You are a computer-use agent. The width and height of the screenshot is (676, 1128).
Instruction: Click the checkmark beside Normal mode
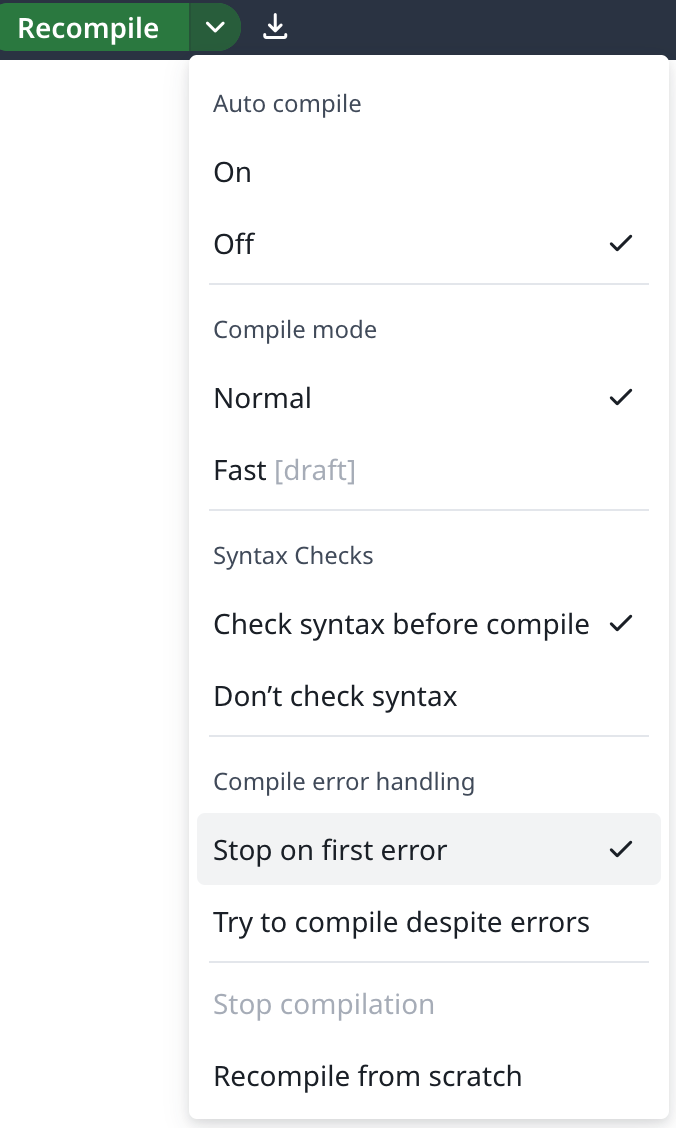point(621,396)
